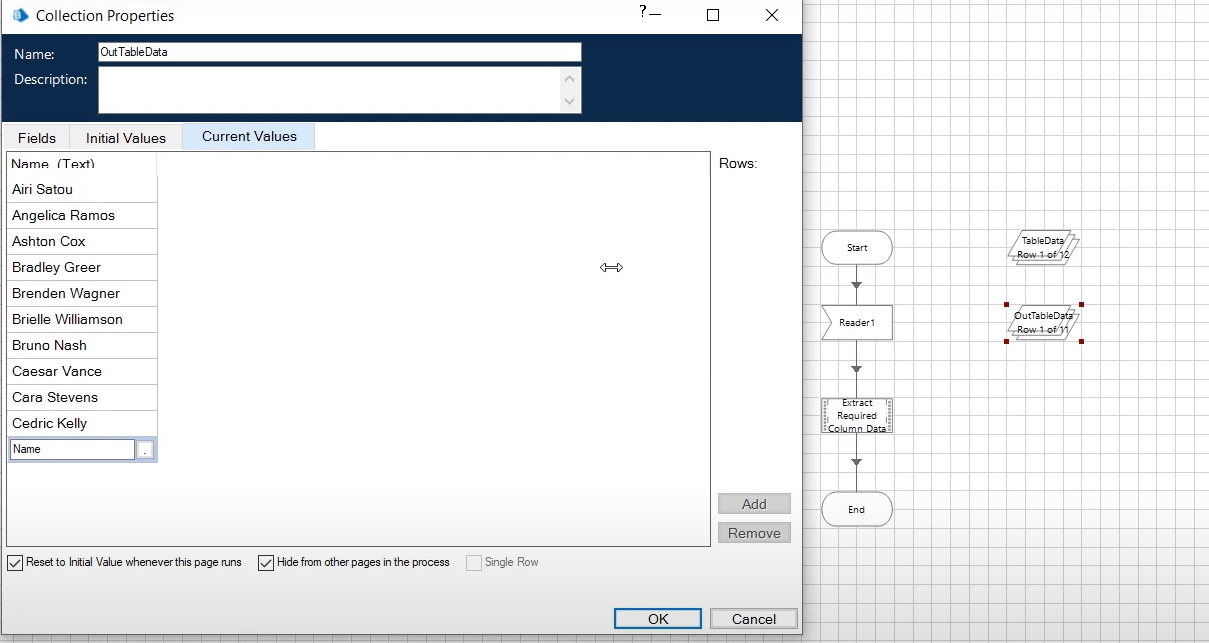Select the Ashton Cox row
1209x643 pixels.
point(82,241)
